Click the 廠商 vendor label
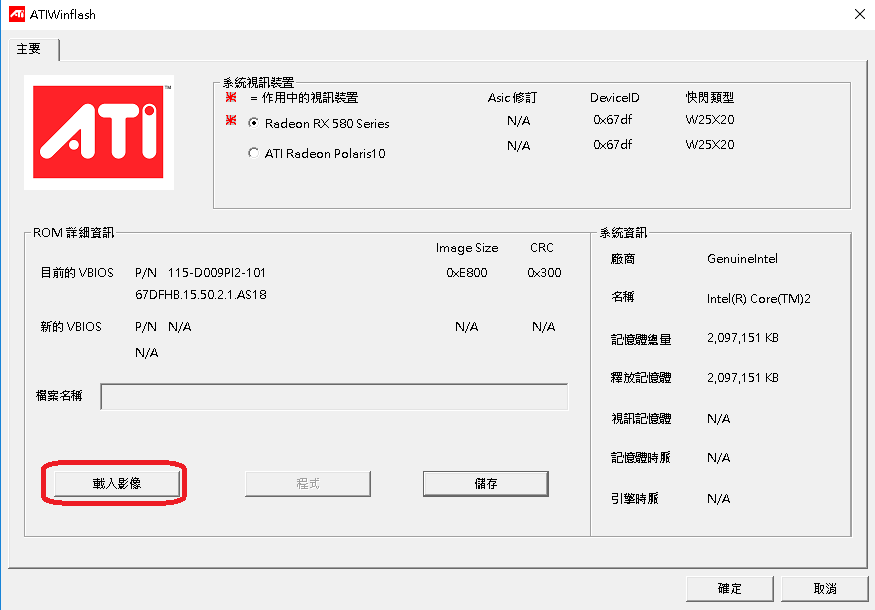Viewport: 875px width, 610px height. (x=623, y=259)
